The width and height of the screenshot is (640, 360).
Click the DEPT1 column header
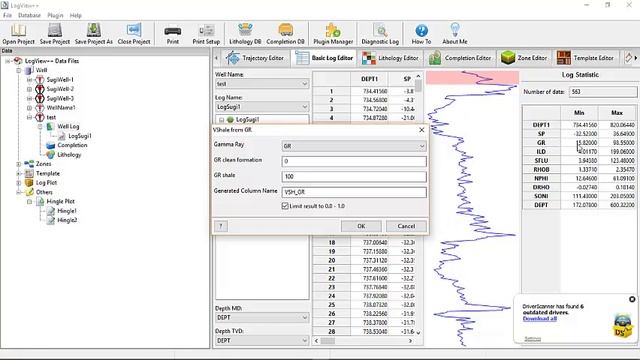click(370, 79)
